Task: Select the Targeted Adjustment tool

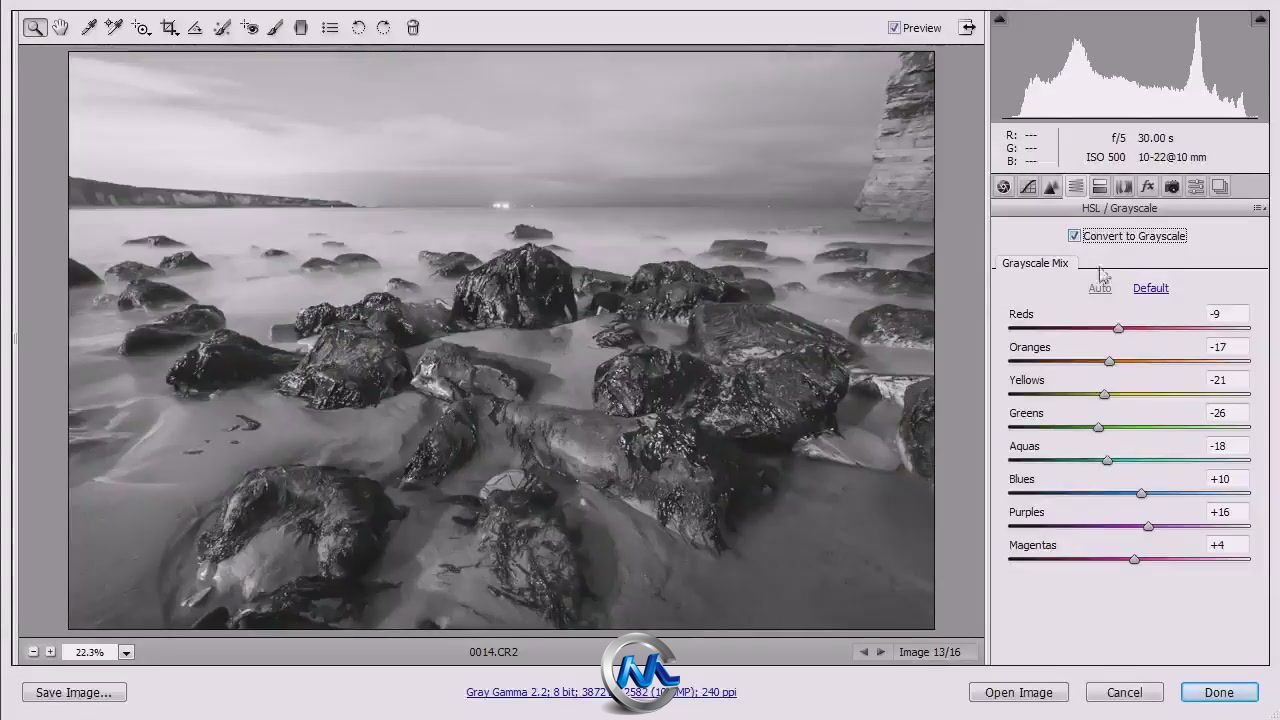Action: click(x=141, y=28)
